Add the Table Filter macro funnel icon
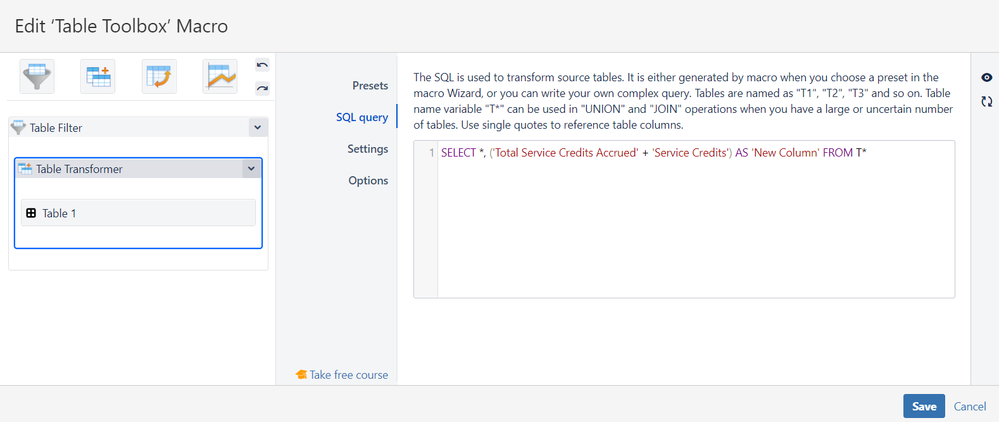The width and height of the screenshot is (999, 422). point(37,76)
